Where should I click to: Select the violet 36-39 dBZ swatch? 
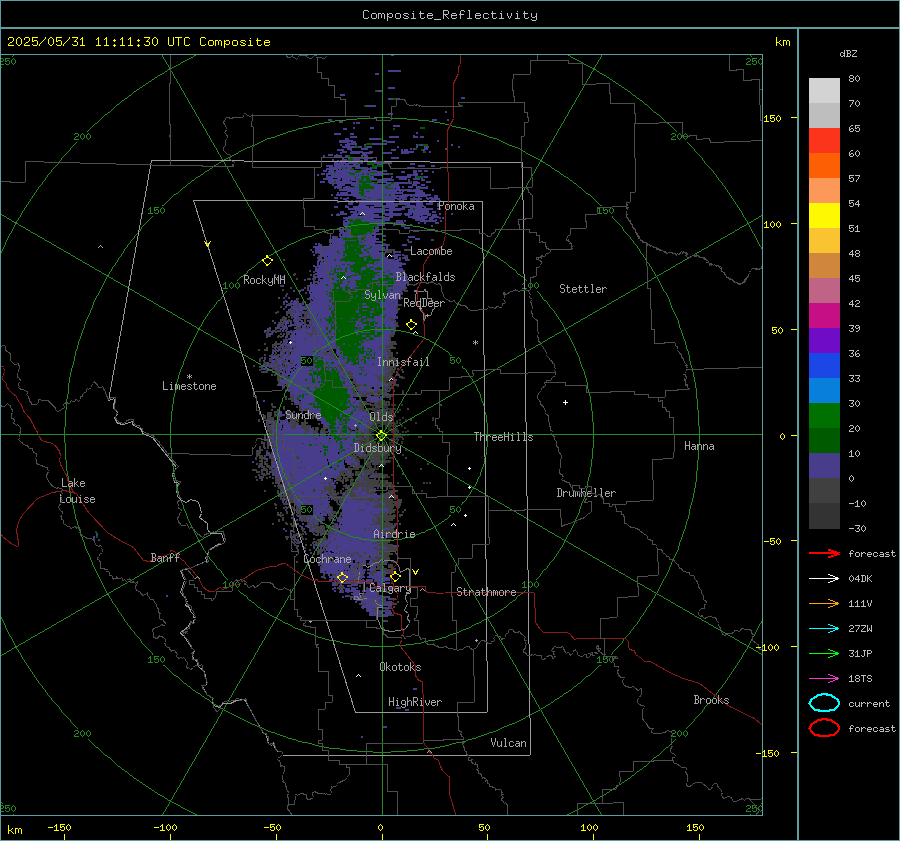pos(824,341)
